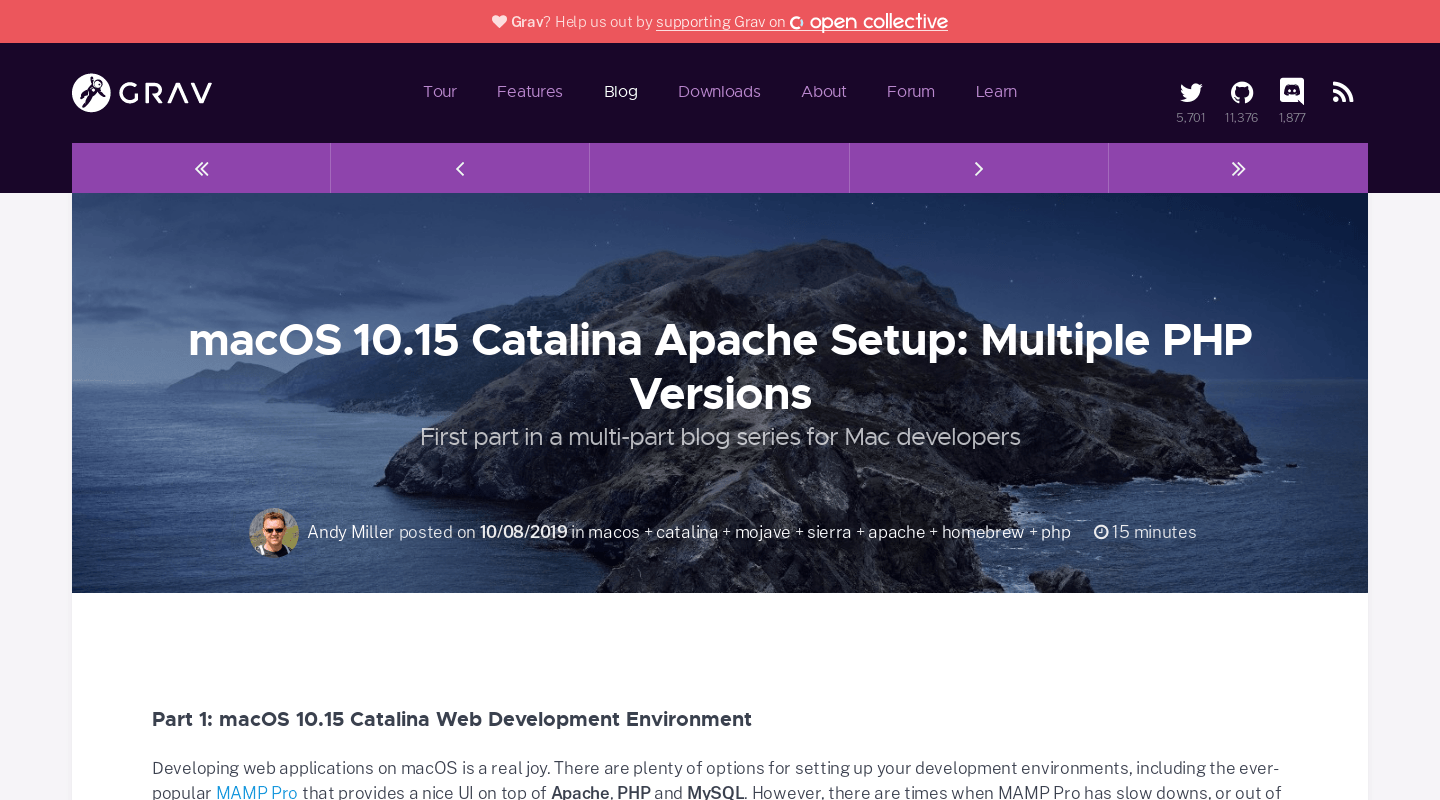The width and height of the screenshot is (1440, 800).
Task: Click the author name Andy Miller
Action: tap(351, 532)
